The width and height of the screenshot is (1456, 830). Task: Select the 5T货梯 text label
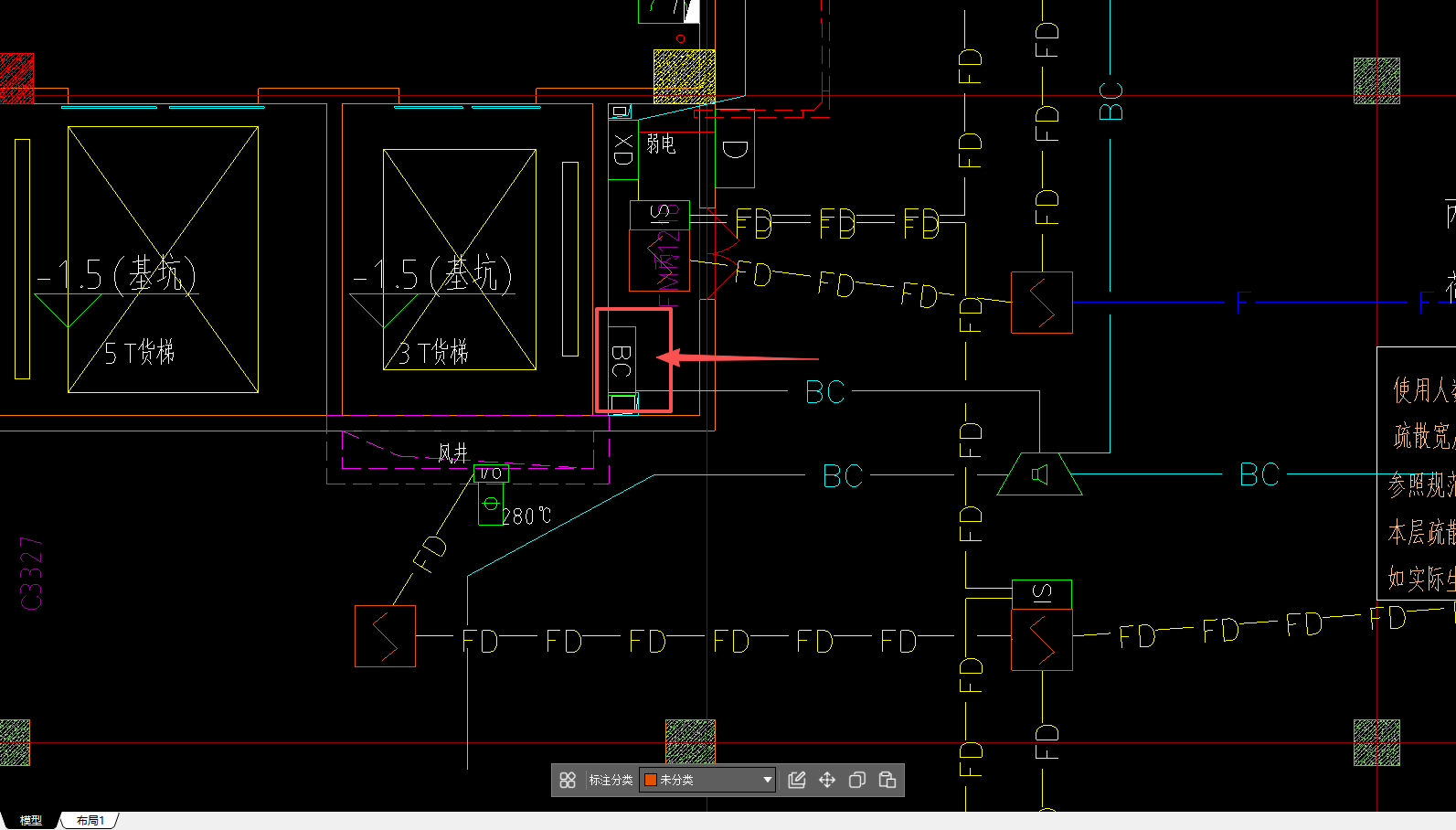coord(139,352)
